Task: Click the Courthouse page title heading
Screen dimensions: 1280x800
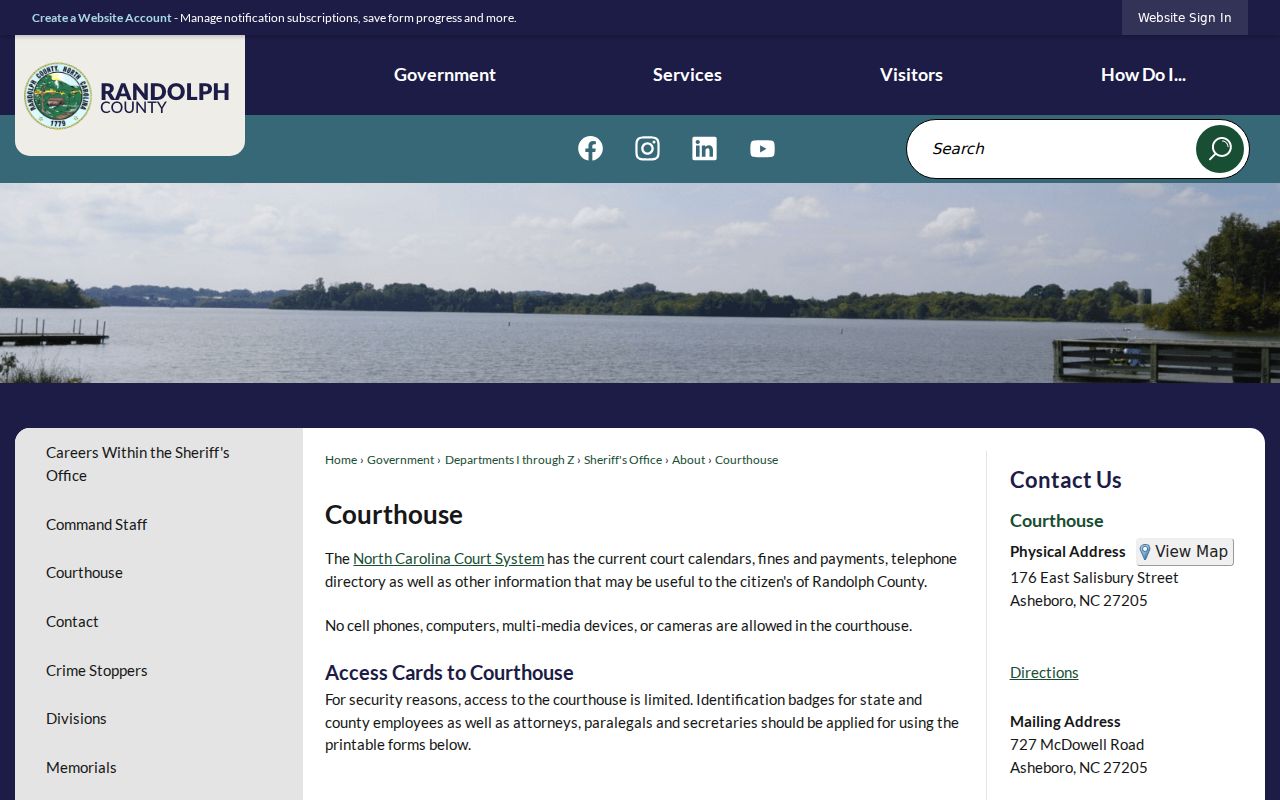Action: [x=394, y=515]
